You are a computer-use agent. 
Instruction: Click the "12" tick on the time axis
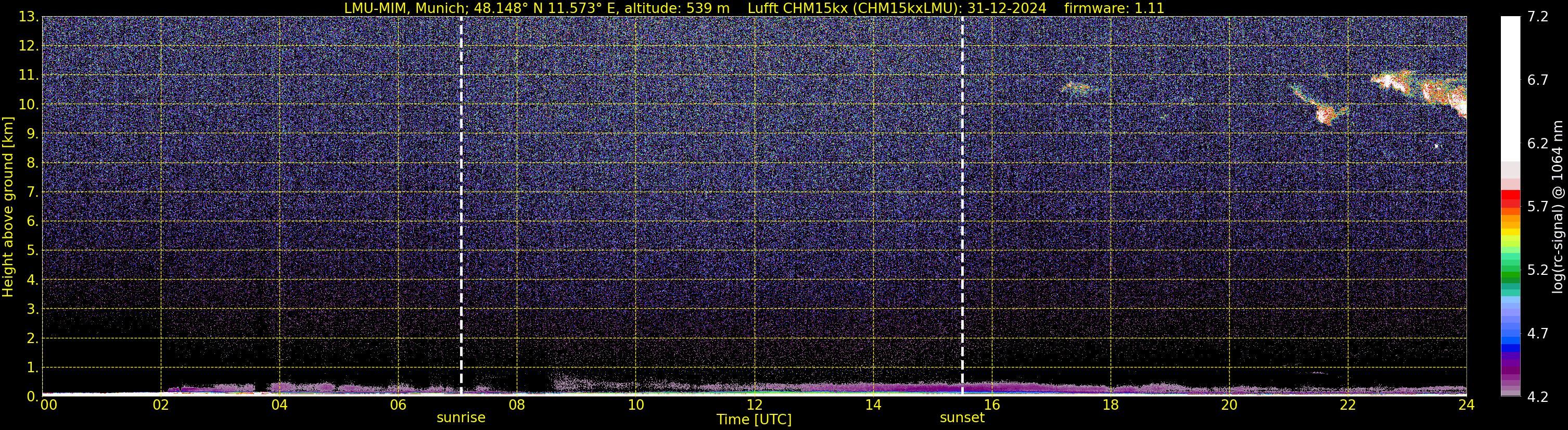(754, 405)
